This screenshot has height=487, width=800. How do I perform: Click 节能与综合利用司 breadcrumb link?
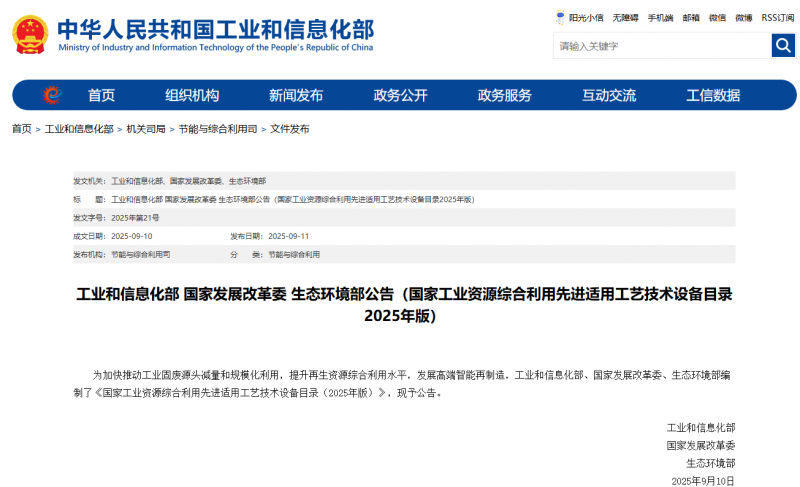[x=218, y=129]
